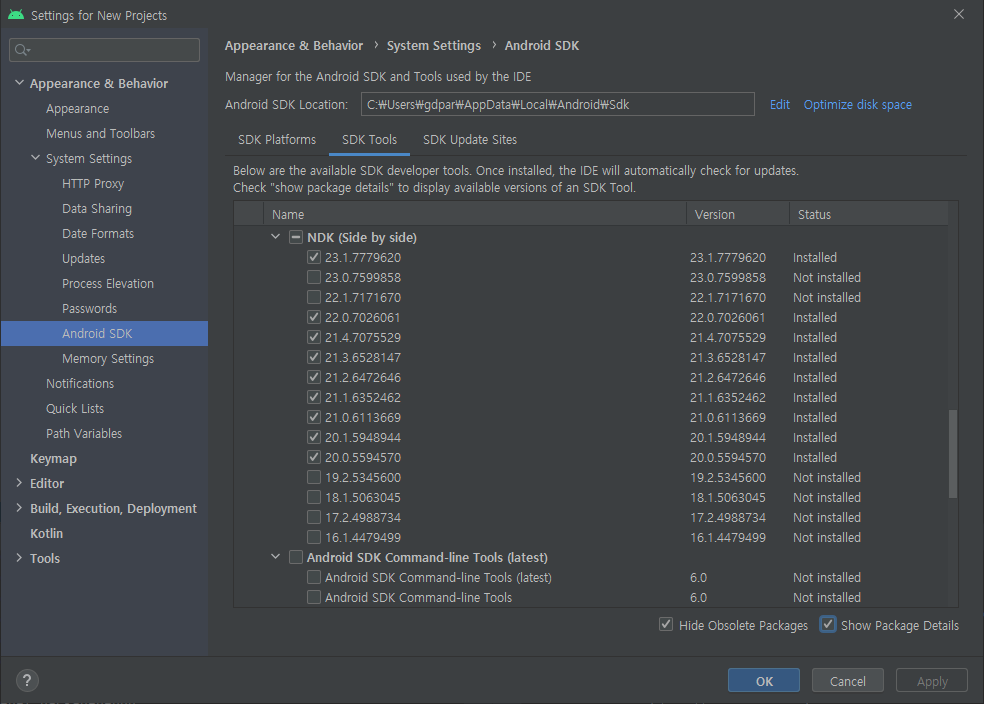Image resolution: width=984 pixels, height=704 pixels.
Task: Toggle Hide Obsolete Packages checkbox
Action: tap(666, 625)
